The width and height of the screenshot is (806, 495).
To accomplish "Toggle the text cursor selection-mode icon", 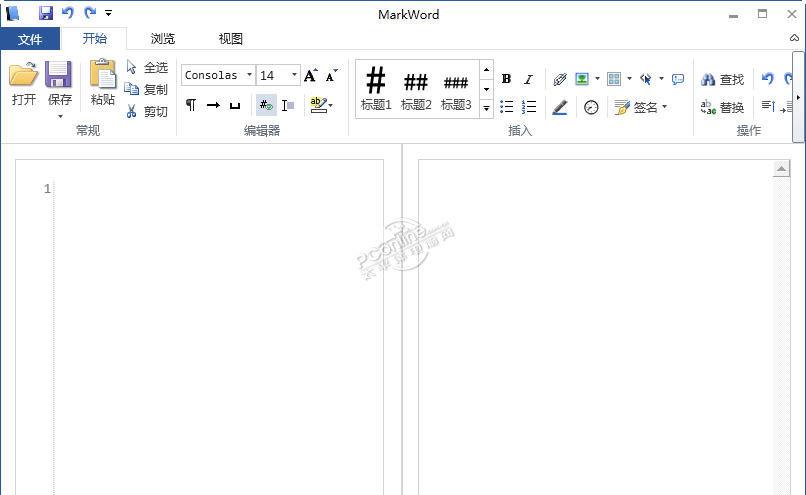I will 288,105.
